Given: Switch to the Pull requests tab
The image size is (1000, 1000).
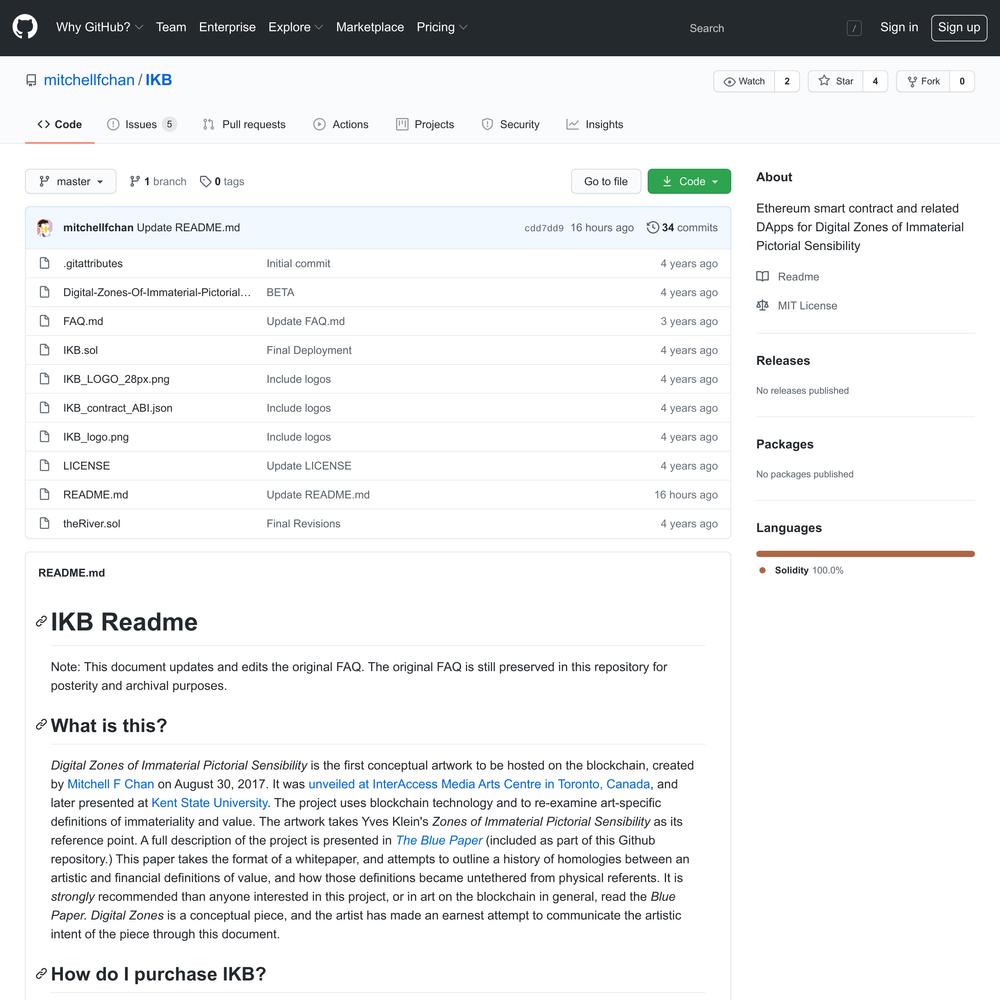Looking at the screenshot, I should [x=244, y=124].
